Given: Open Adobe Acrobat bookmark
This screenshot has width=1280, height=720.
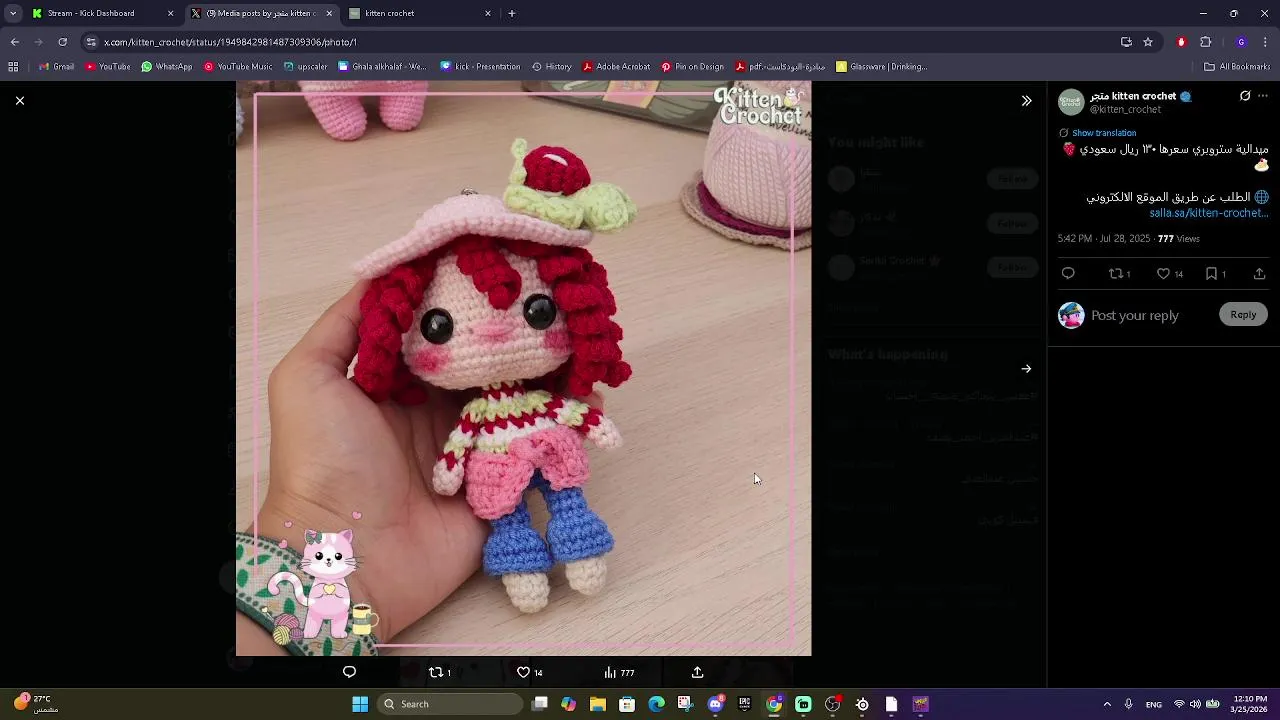Looking at the screenshot, I should [616, 67].
